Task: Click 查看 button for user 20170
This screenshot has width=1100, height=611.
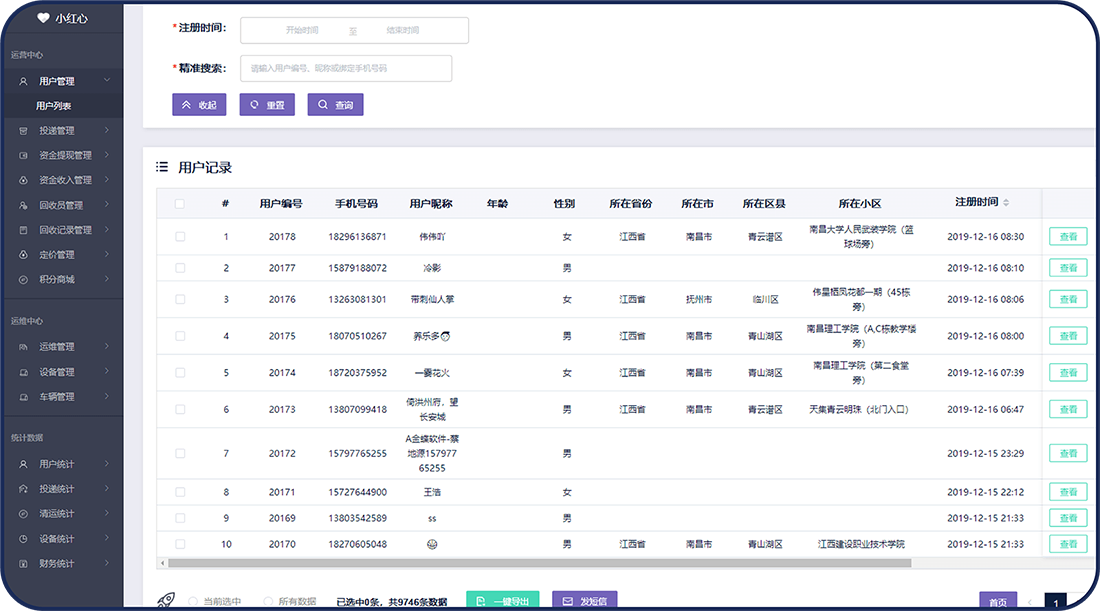Action: (1068, 544)
